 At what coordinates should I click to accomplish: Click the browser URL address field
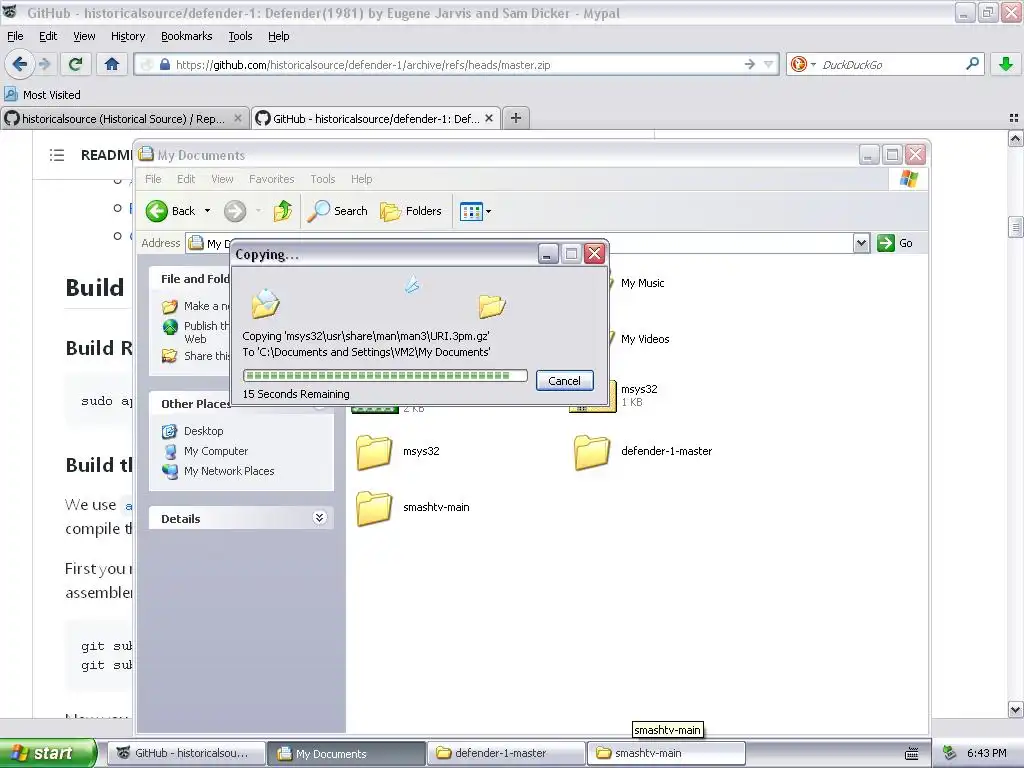(x=457, y=65)
